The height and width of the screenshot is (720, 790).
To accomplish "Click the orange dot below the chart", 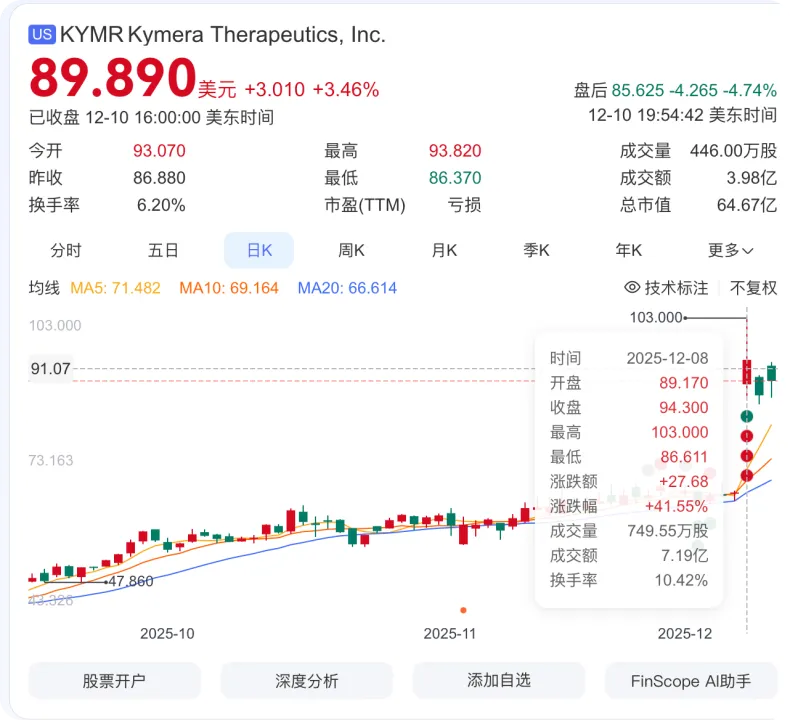I will tap(463, 609).
